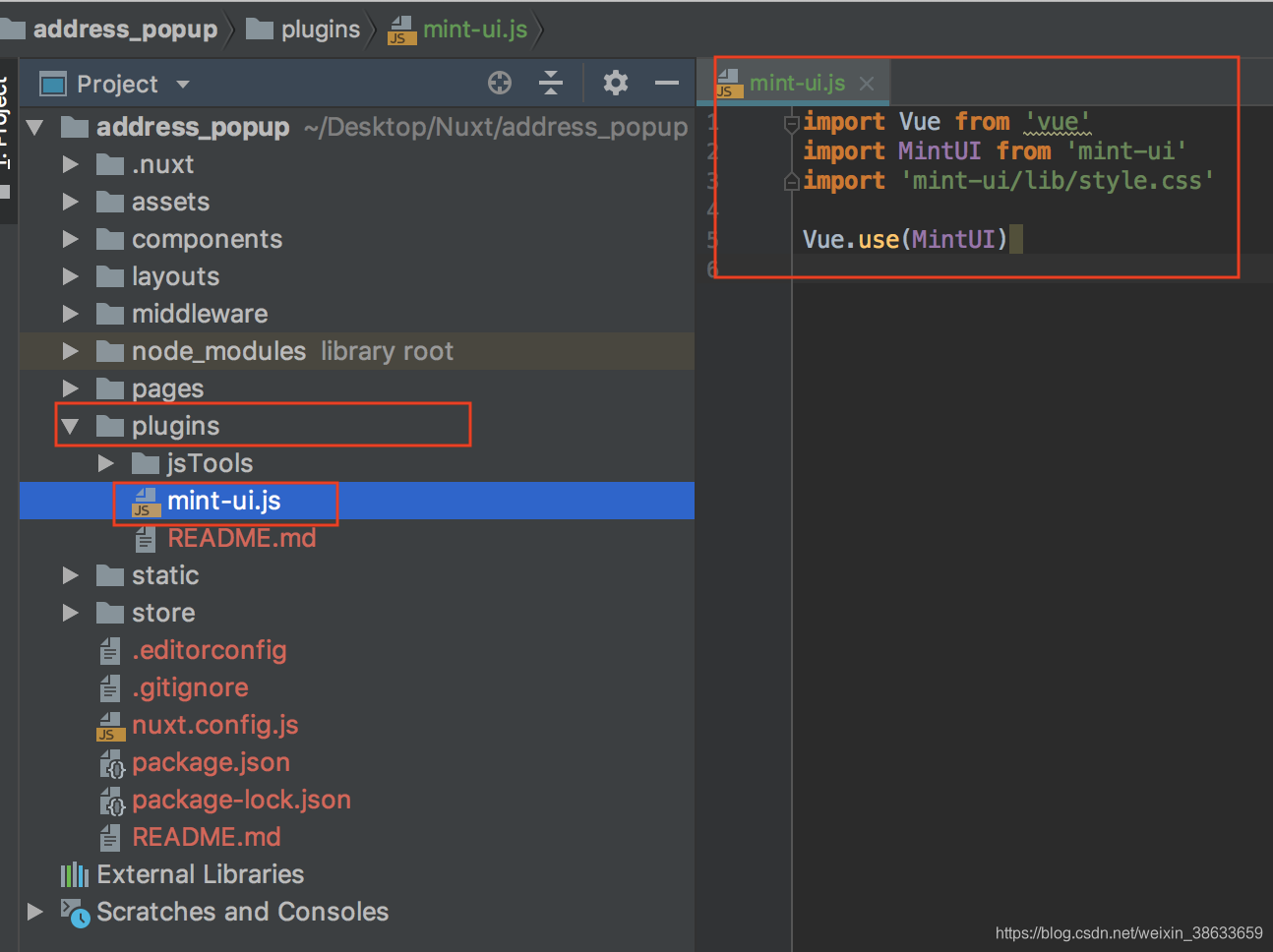Click the Scratches and Consoles clock icon
The image size is (1273, 952).
(76, 913)
